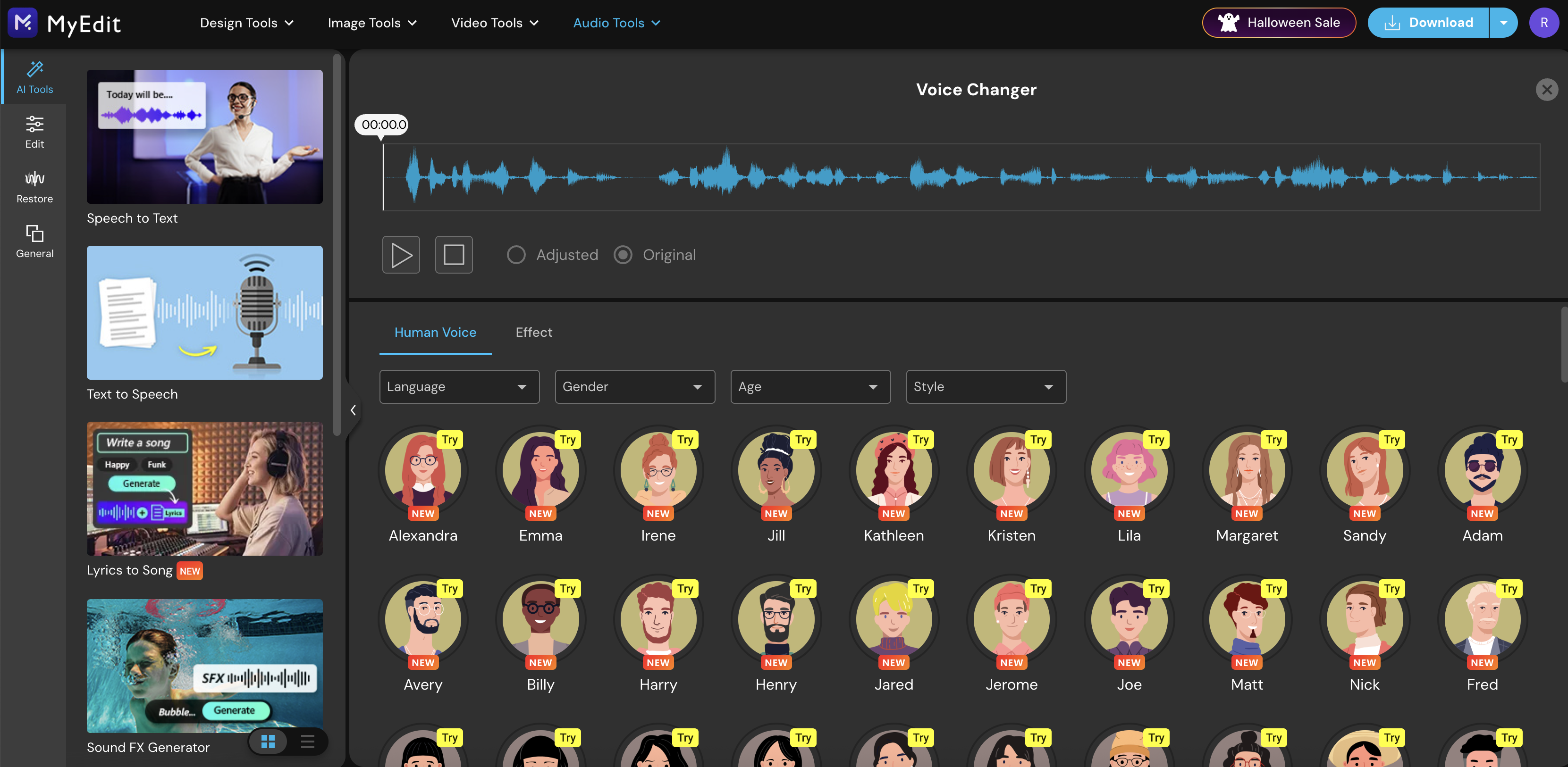The image size is (1568, 767).
Task: Open the Language filter dropdown
Action: coord(459,387)
